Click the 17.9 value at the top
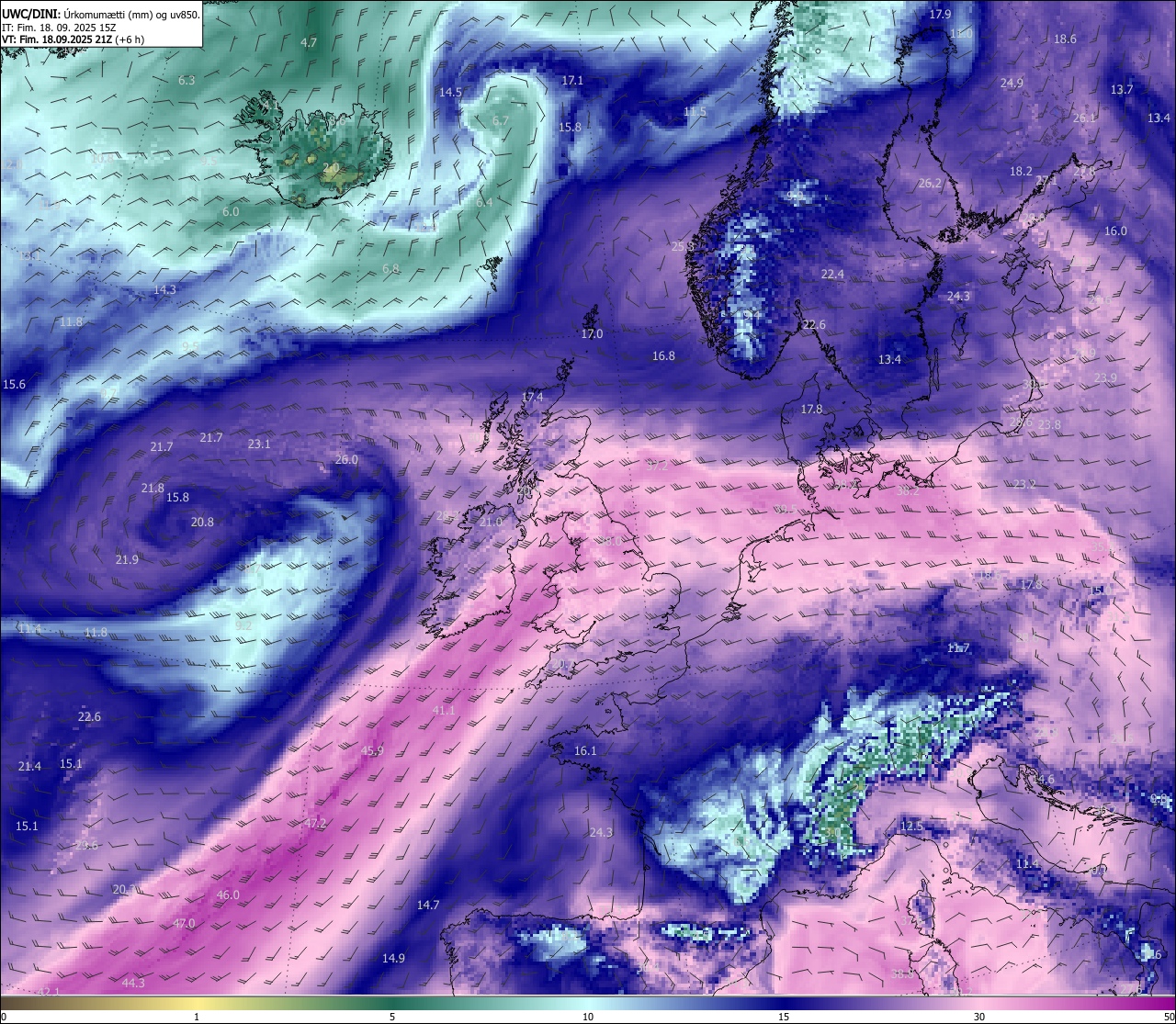The height and width of the screenshot is (1024, 1176). point(940,15)
